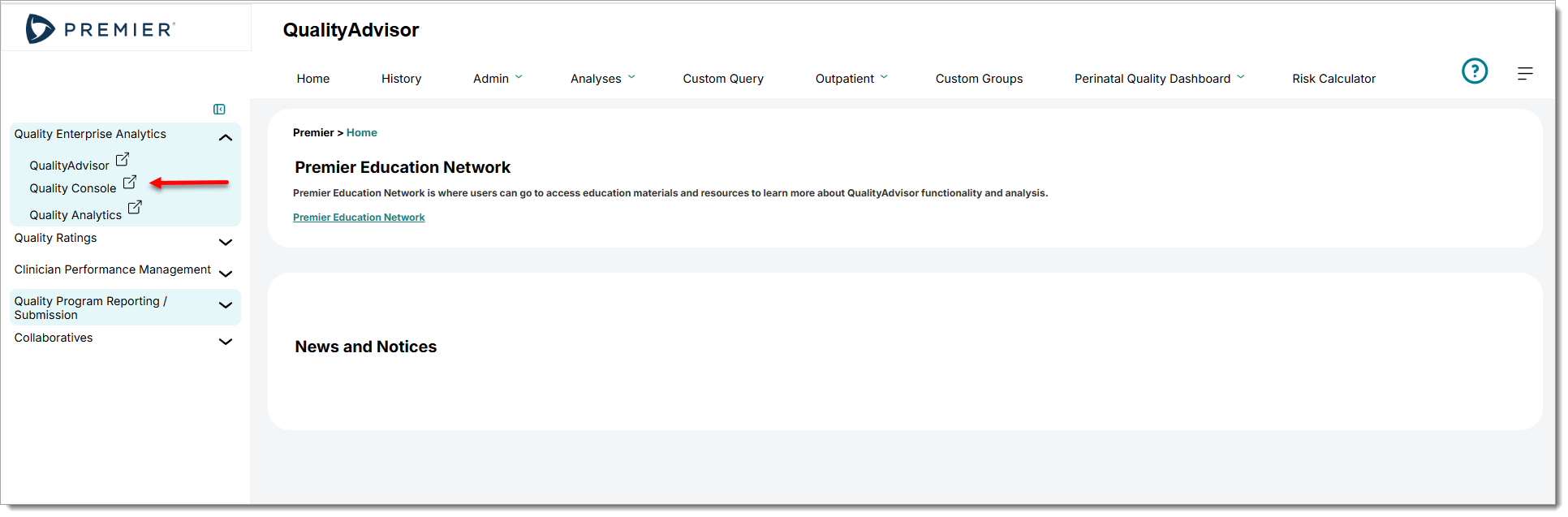This screenshot has width=1568, height=517.
Task: Follow the Premier Education Network link
Action: 359,218
